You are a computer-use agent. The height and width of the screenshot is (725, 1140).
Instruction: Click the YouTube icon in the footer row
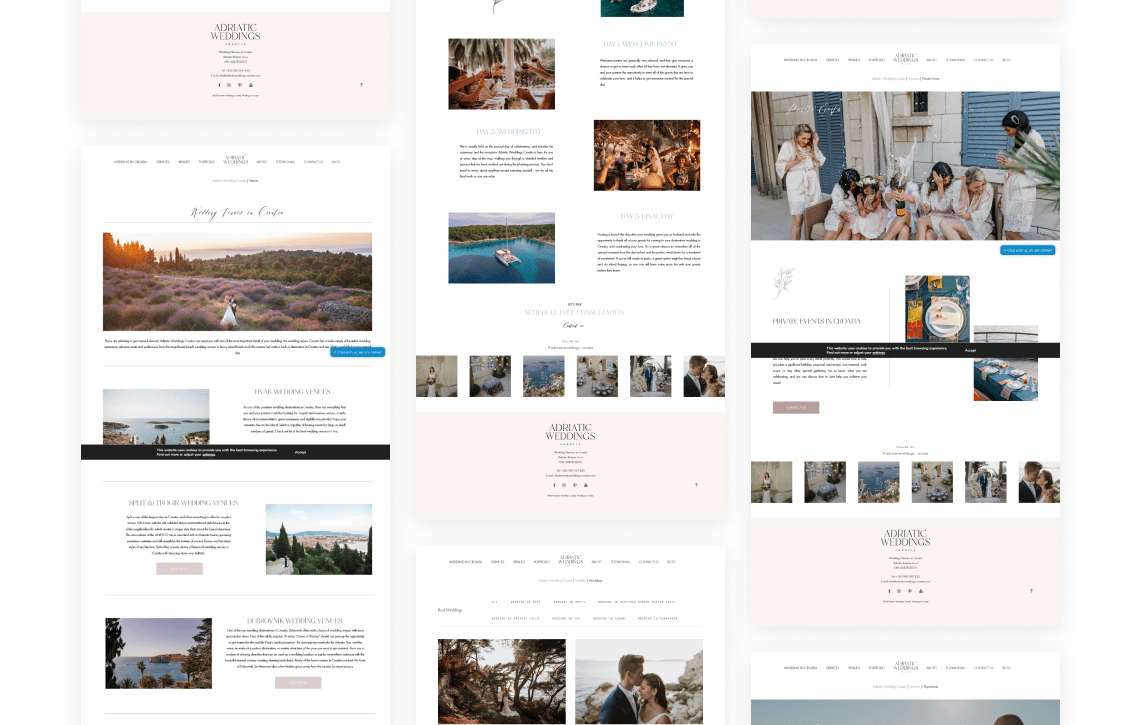(x=251, y=85)
